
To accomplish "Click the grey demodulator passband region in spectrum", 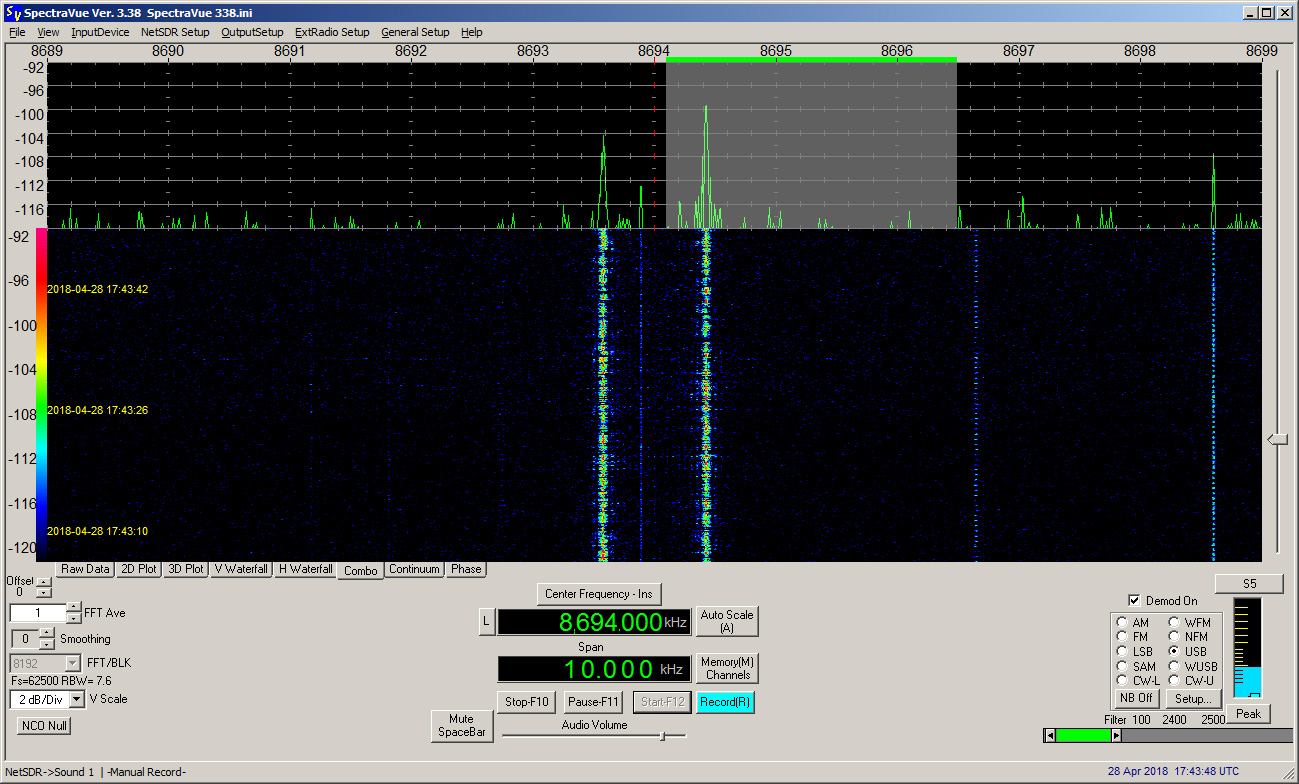I will click(811, 145).
